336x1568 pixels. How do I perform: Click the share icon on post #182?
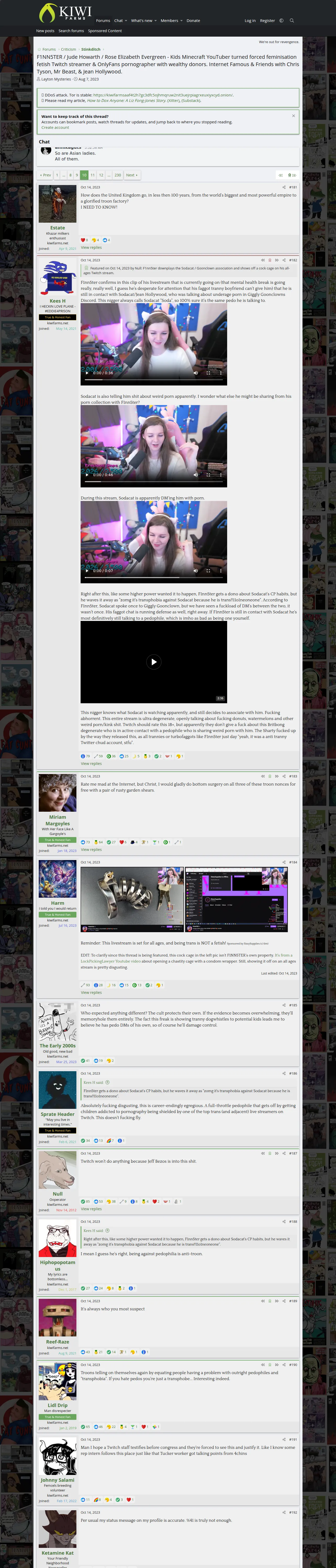click(284, 260)
